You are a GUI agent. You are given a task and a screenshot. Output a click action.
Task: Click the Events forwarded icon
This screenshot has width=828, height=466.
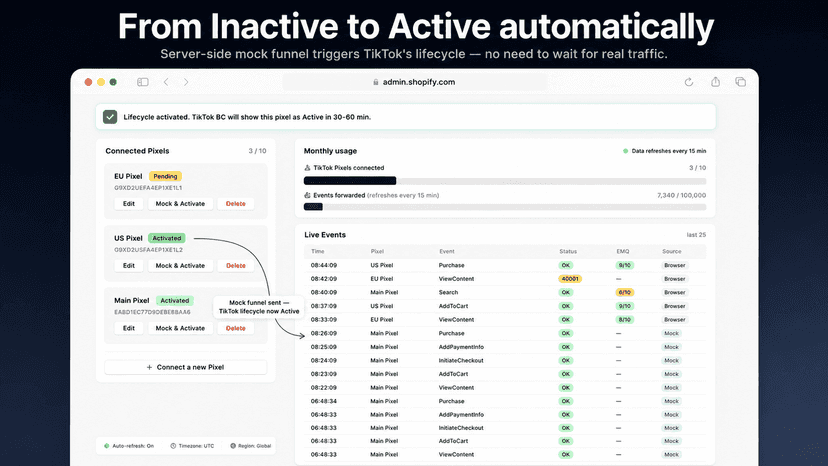307,195
